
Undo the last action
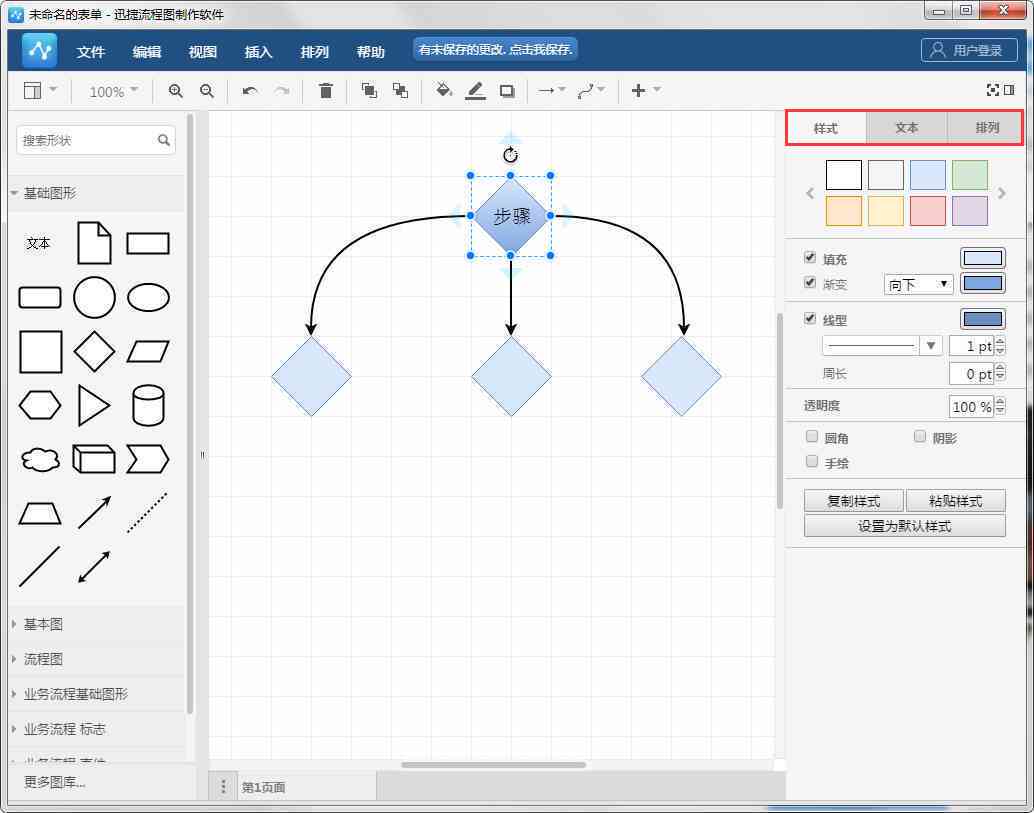point(250,91)
